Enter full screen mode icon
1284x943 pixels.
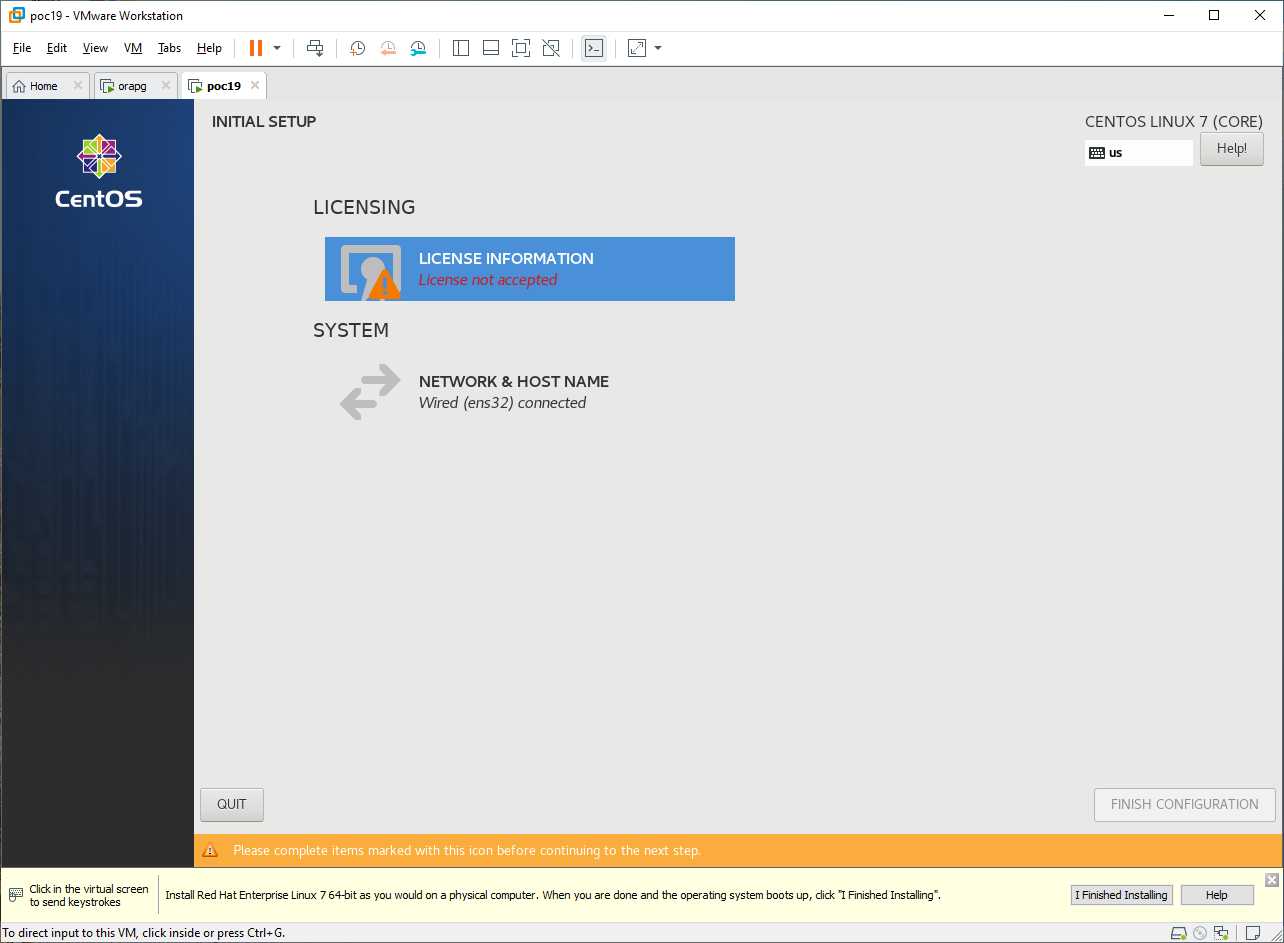[520, 48]
